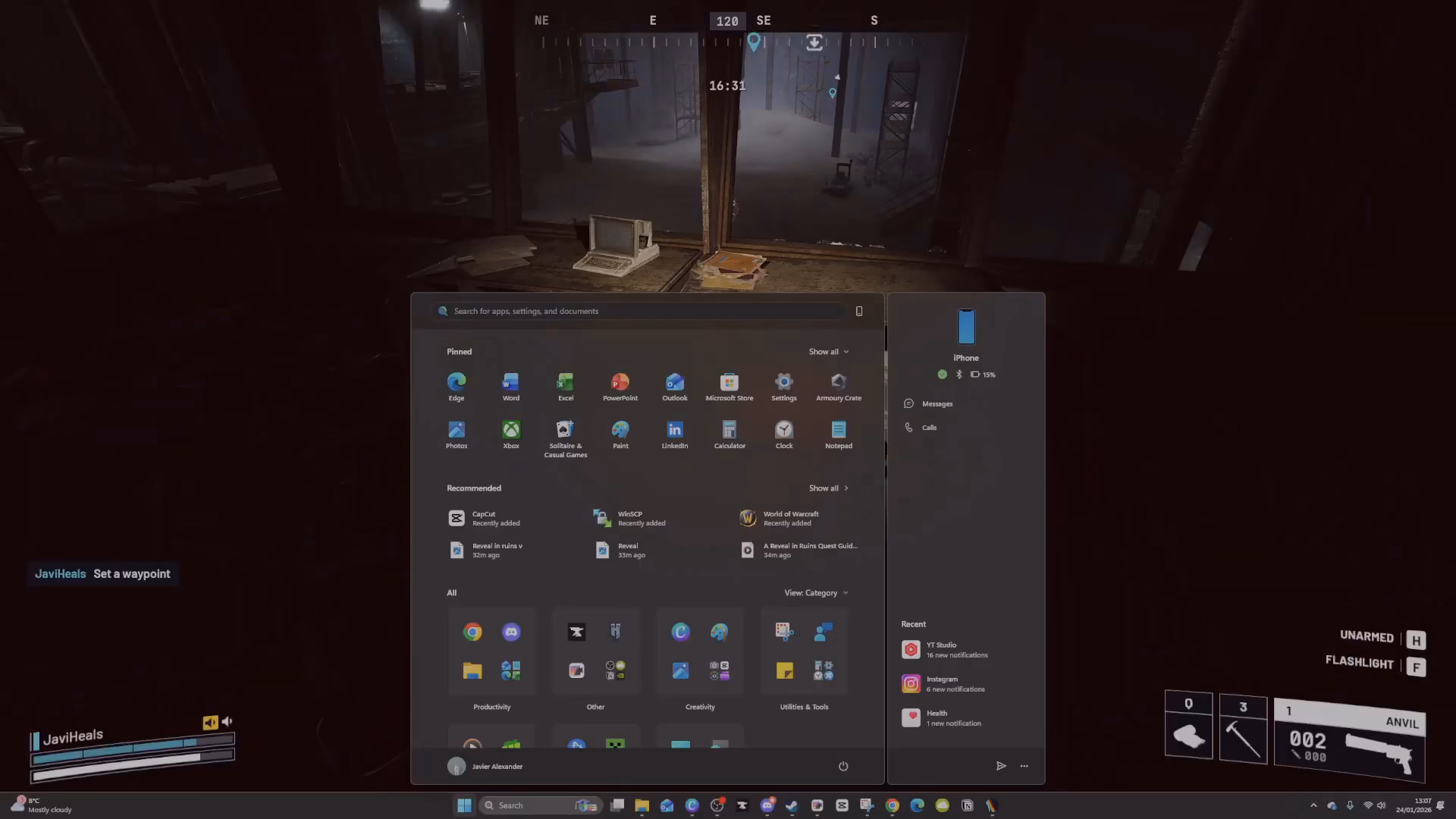Open the Edge pinned app

(456, 387)
